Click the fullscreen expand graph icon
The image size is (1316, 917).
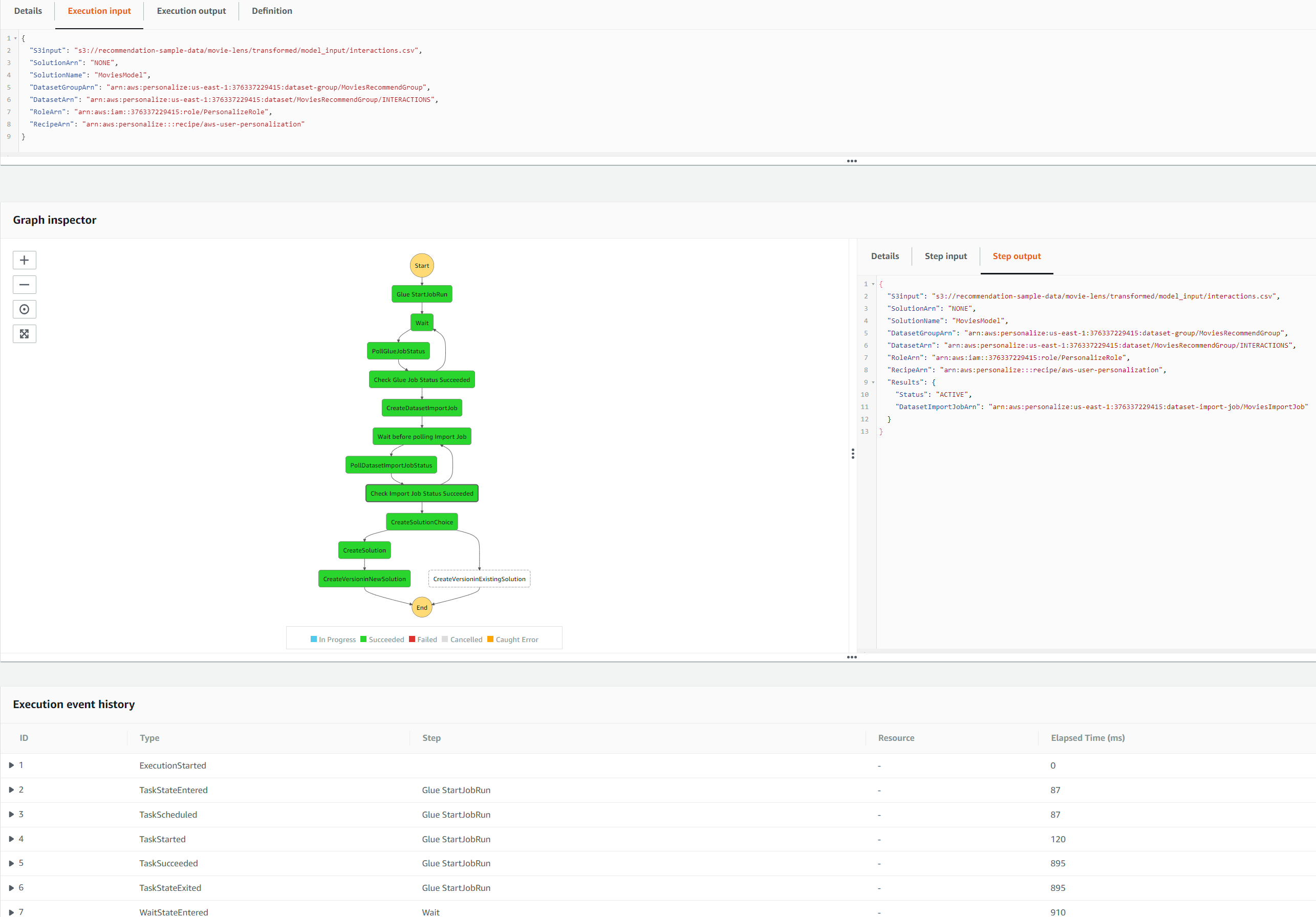[x=24, y=334]
